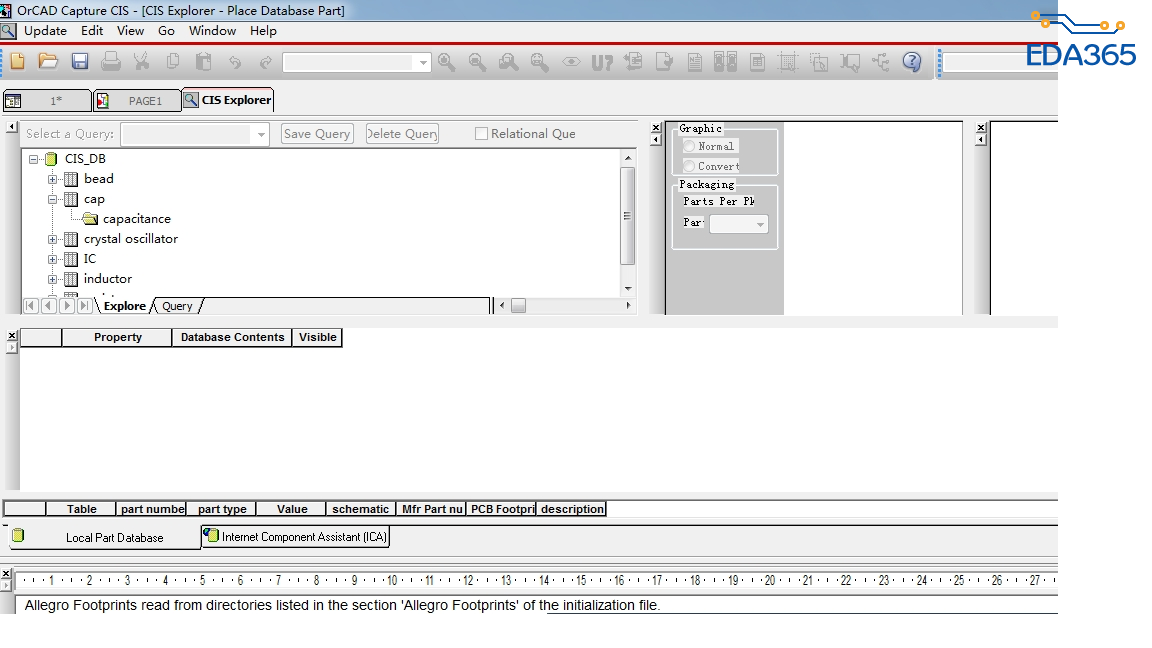Open the Go menu
The height and width of the screenshot is (648, 1152).
[166, 31]
